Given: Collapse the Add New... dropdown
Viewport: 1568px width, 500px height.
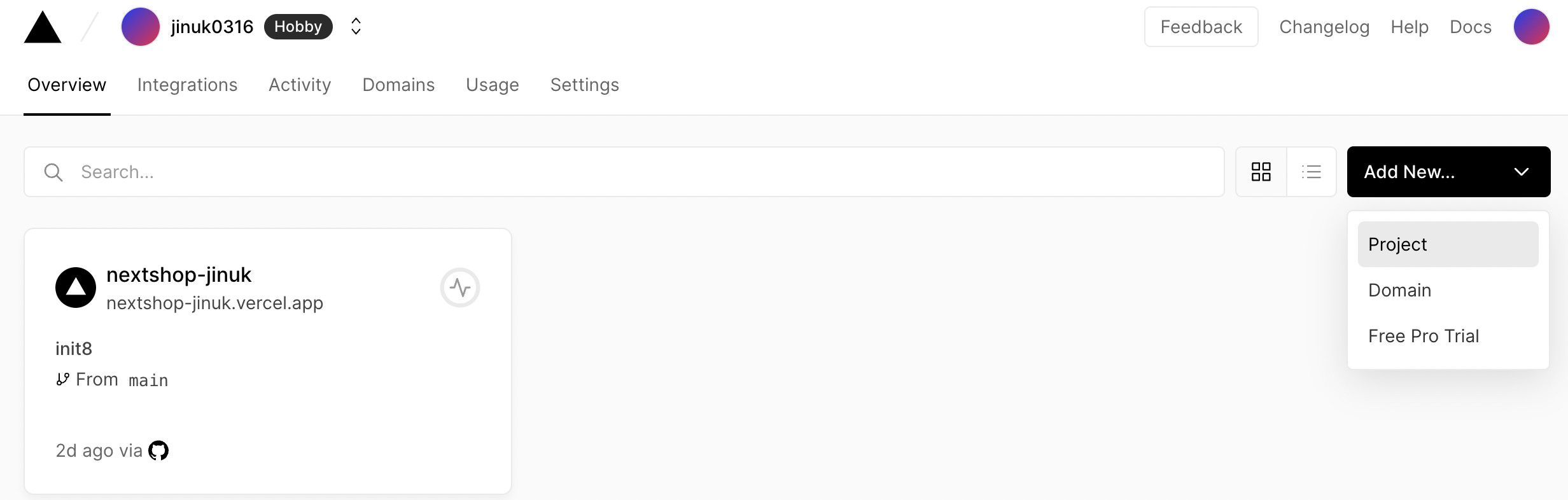Looking at the screenshot, I should tap(1448, 172).
